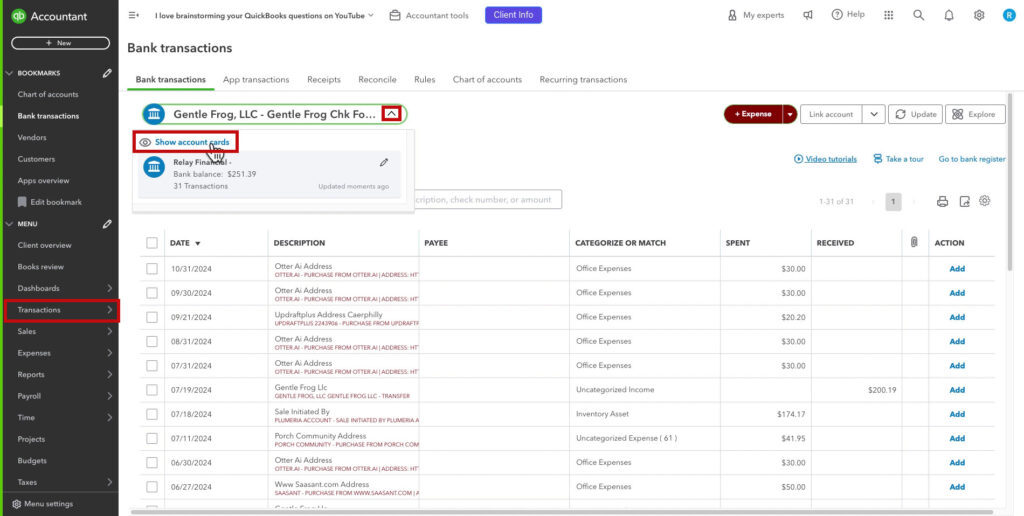Click the horizontal scrollbar under the table

[x=562, y=512]
